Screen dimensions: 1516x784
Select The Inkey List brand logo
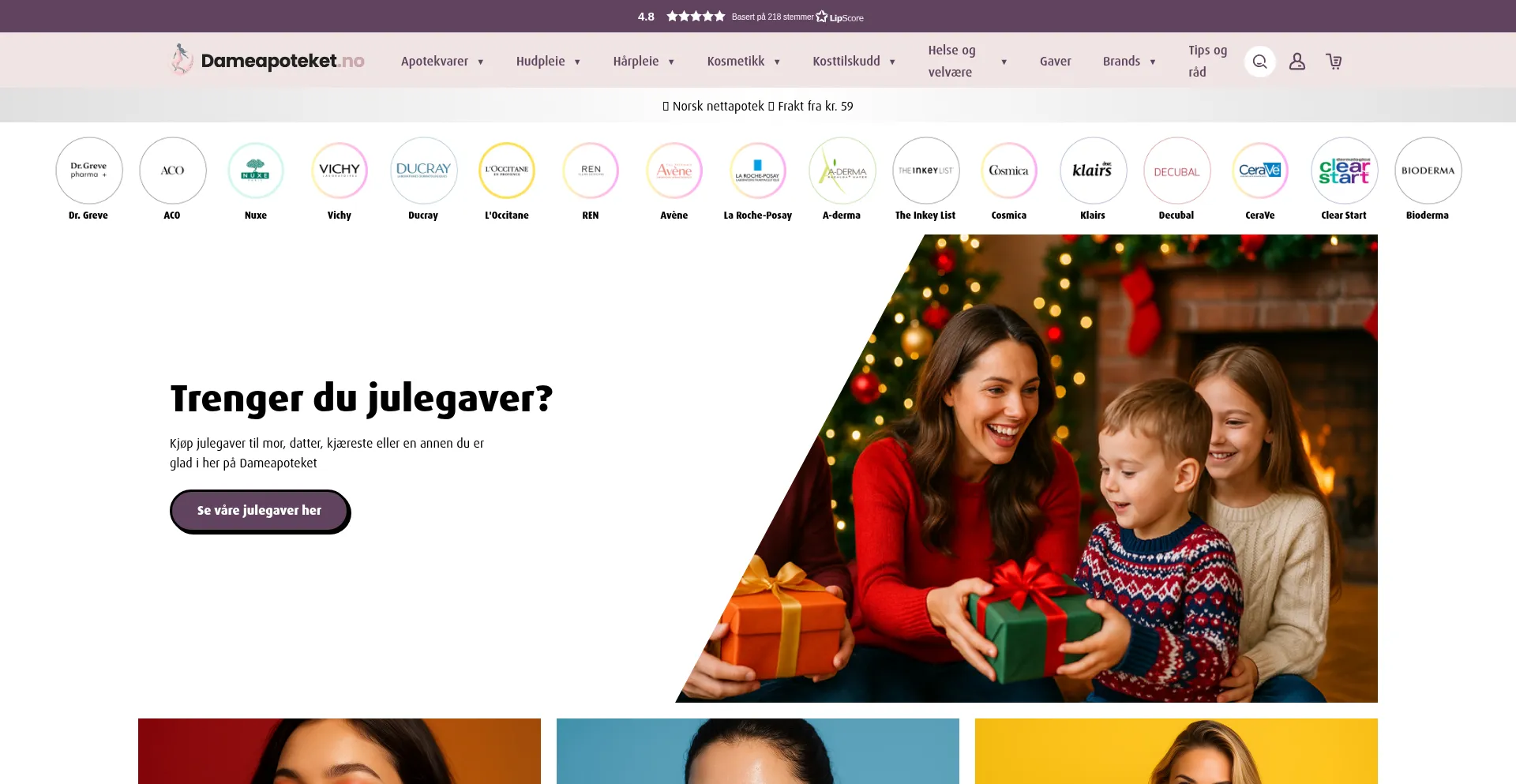925,171
